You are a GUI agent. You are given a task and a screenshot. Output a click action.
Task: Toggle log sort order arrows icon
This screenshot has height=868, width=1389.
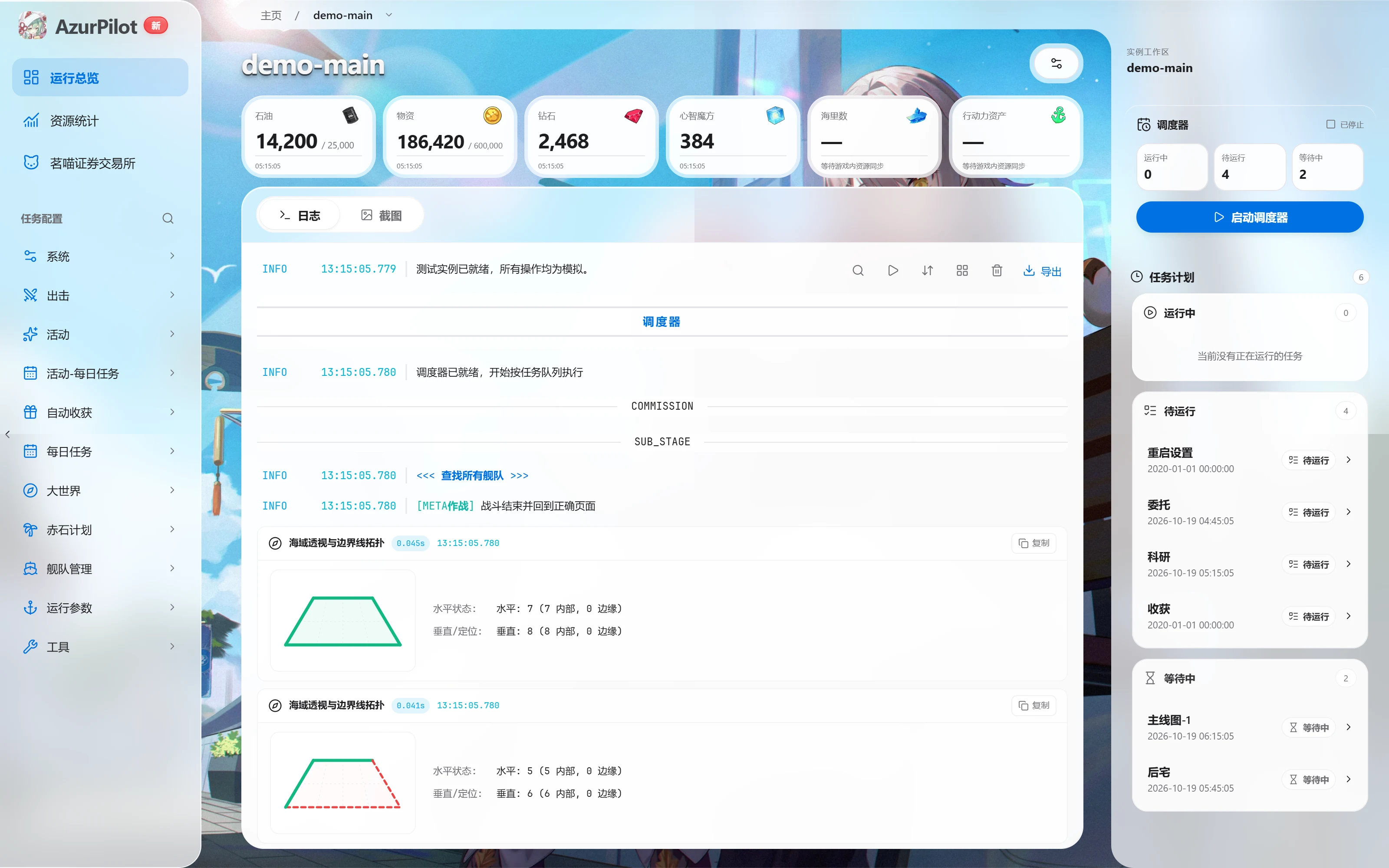pyautogui.click(x=928, y=270)
